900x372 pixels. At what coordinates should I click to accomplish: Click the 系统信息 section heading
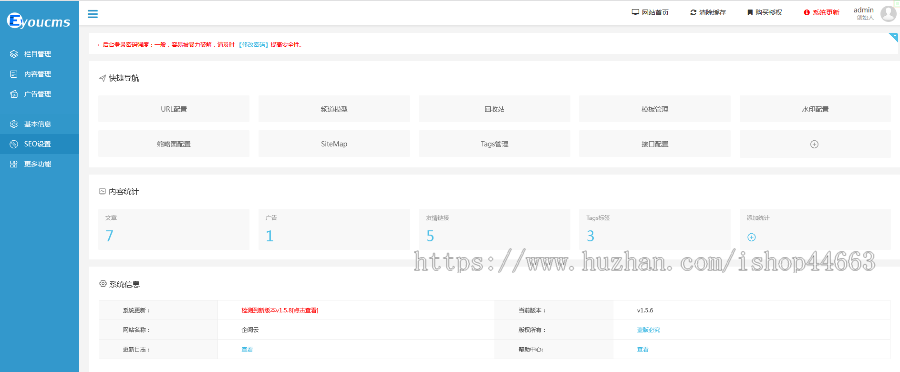(125, 284)
